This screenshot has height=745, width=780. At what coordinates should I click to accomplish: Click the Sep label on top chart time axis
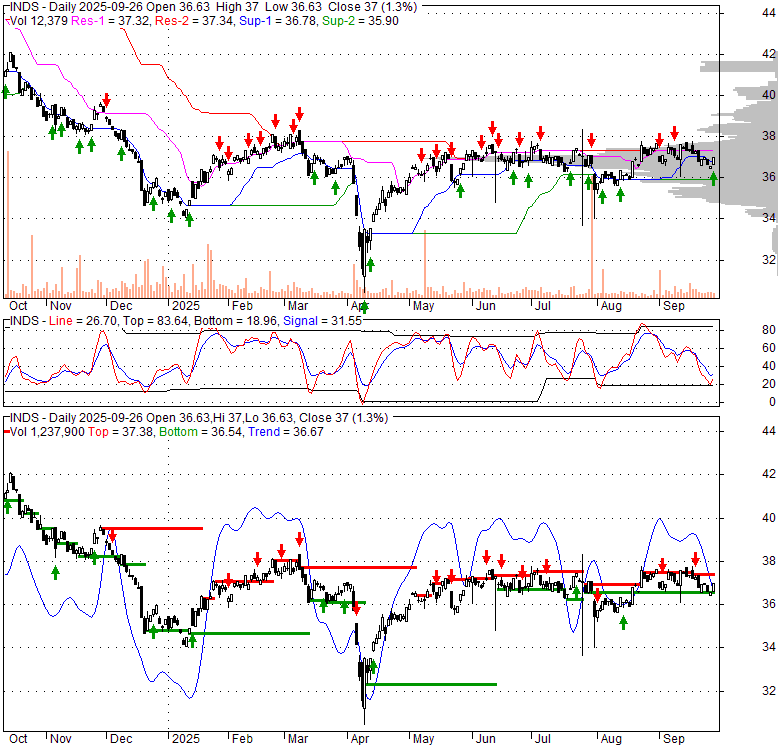point(674,306)
